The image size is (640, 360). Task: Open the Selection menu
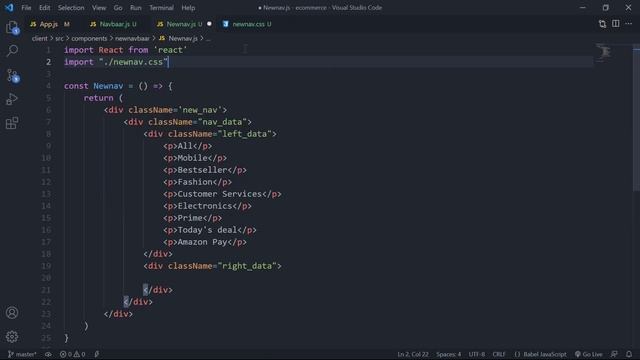click(71, 8)
